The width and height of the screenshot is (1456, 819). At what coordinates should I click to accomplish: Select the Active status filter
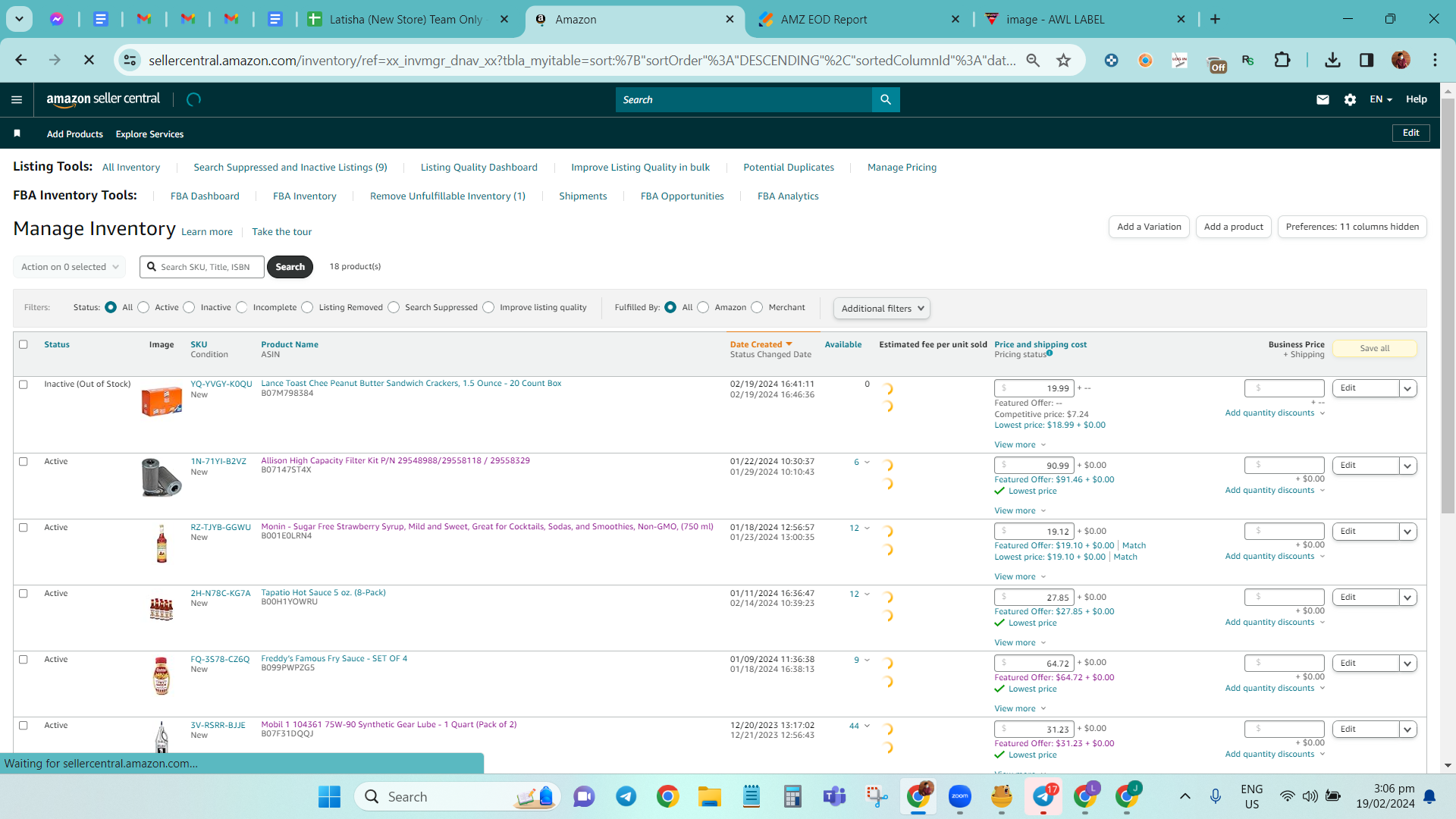point(143,307)
